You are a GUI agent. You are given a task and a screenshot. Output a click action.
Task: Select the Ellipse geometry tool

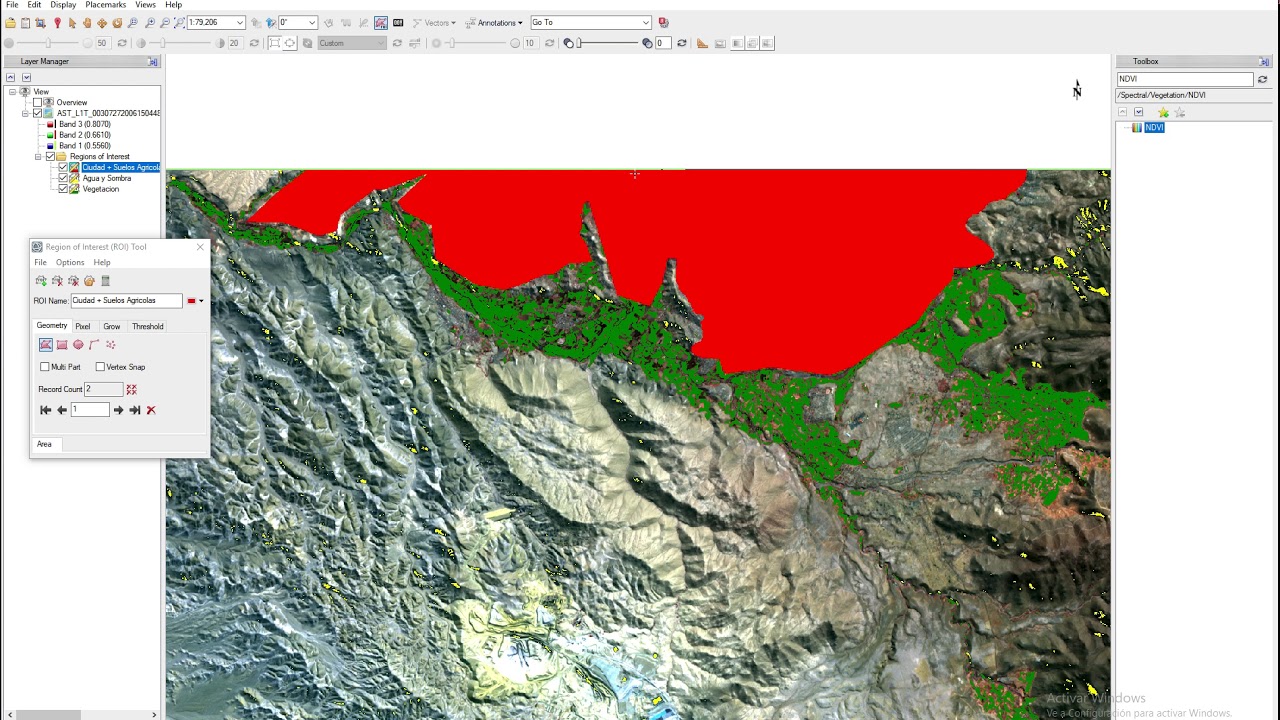point(78,345)
